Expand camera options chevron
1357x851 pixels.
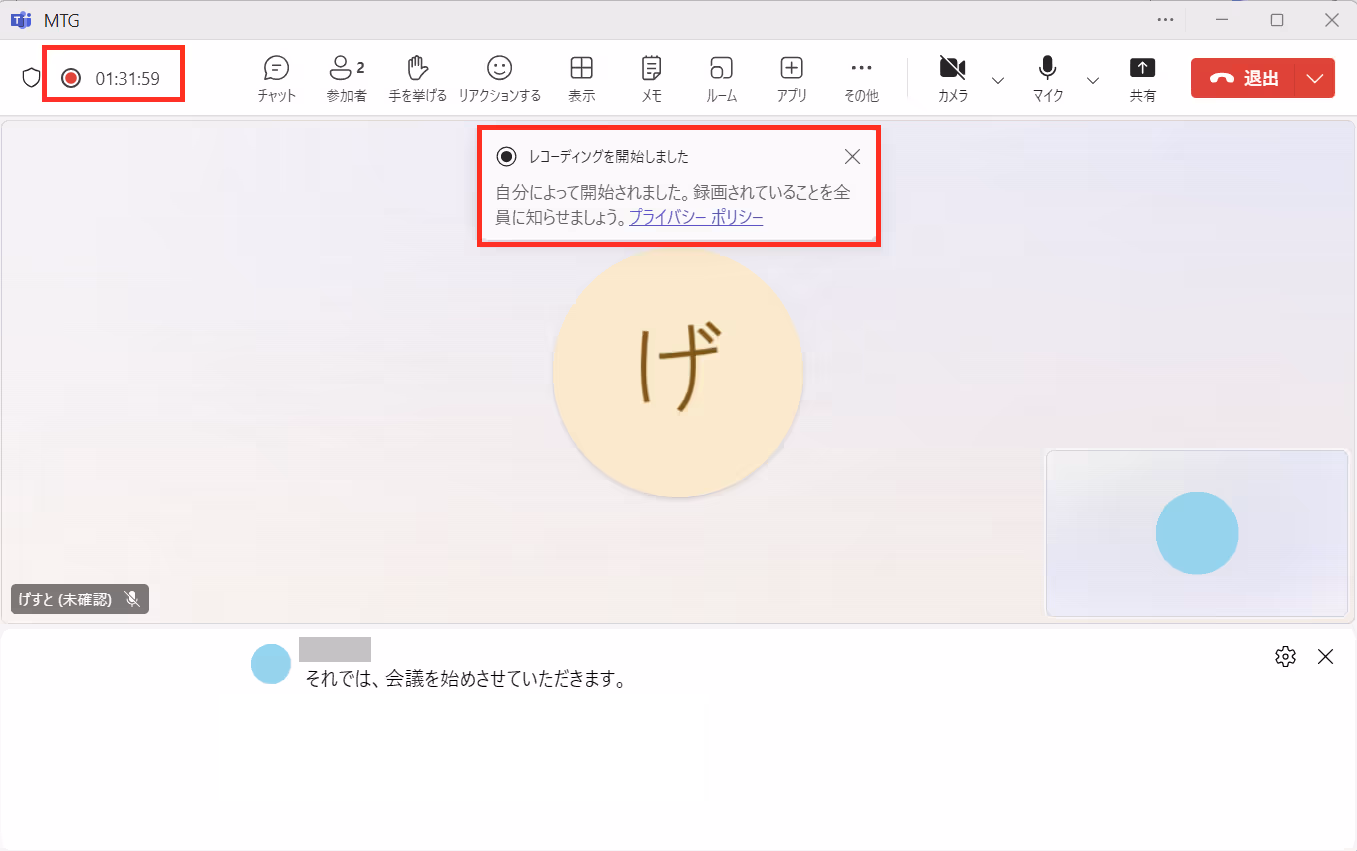pyautogui.click(x=997, y=80)
